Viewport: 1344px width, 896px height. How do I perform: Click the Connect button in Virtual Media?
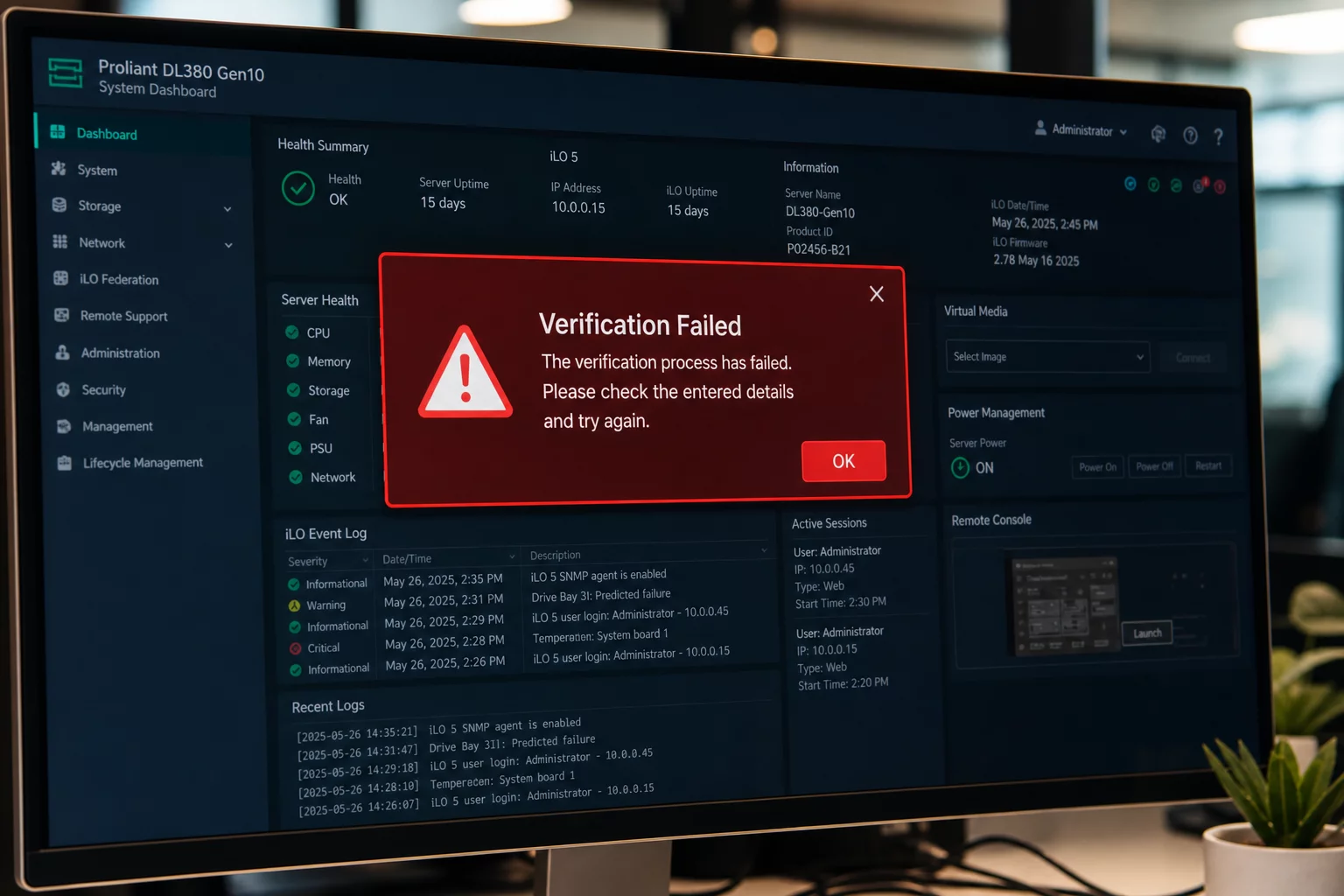tap(1193, 358)
